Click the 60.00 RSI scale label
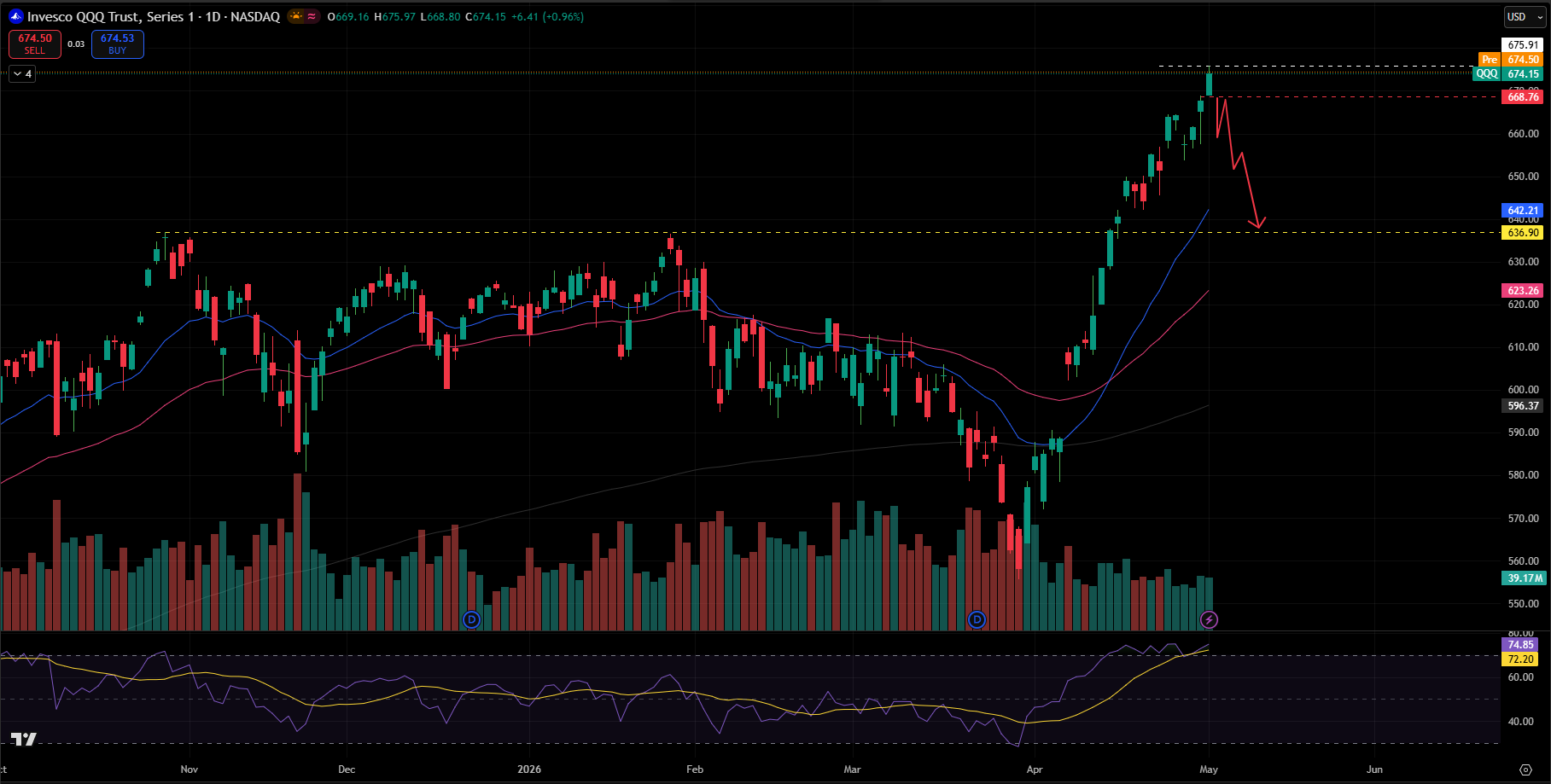This screenshot has height=784, width=1551. click(1521, 677)
